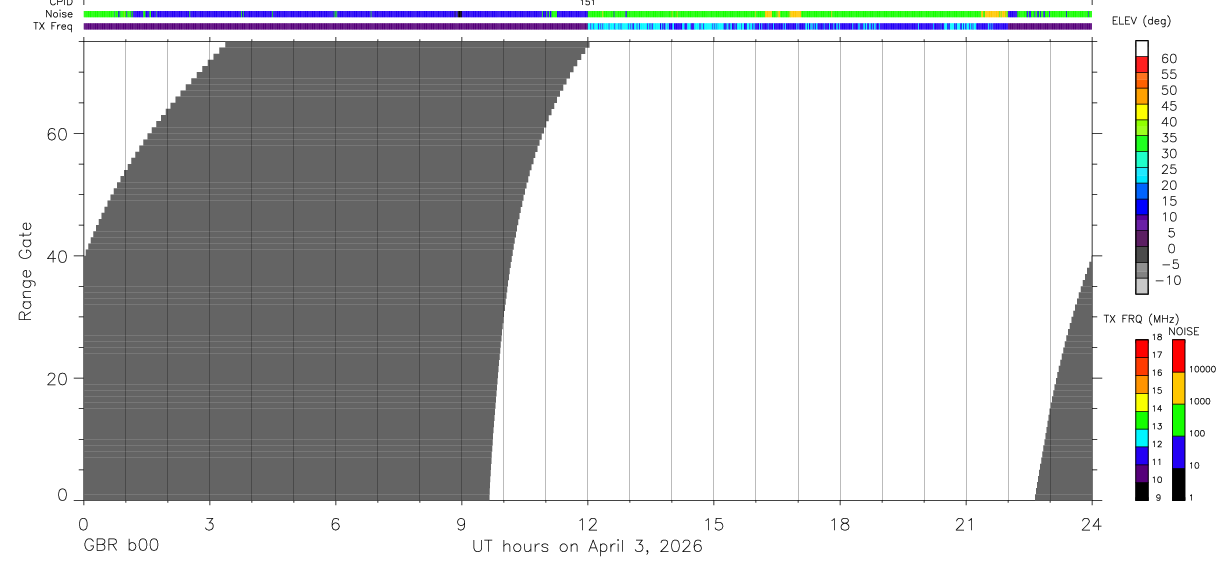This screenshot has width=1228, height=567.
Task: Click the TX Freq color strip above the plot
Action: [588, 26]
